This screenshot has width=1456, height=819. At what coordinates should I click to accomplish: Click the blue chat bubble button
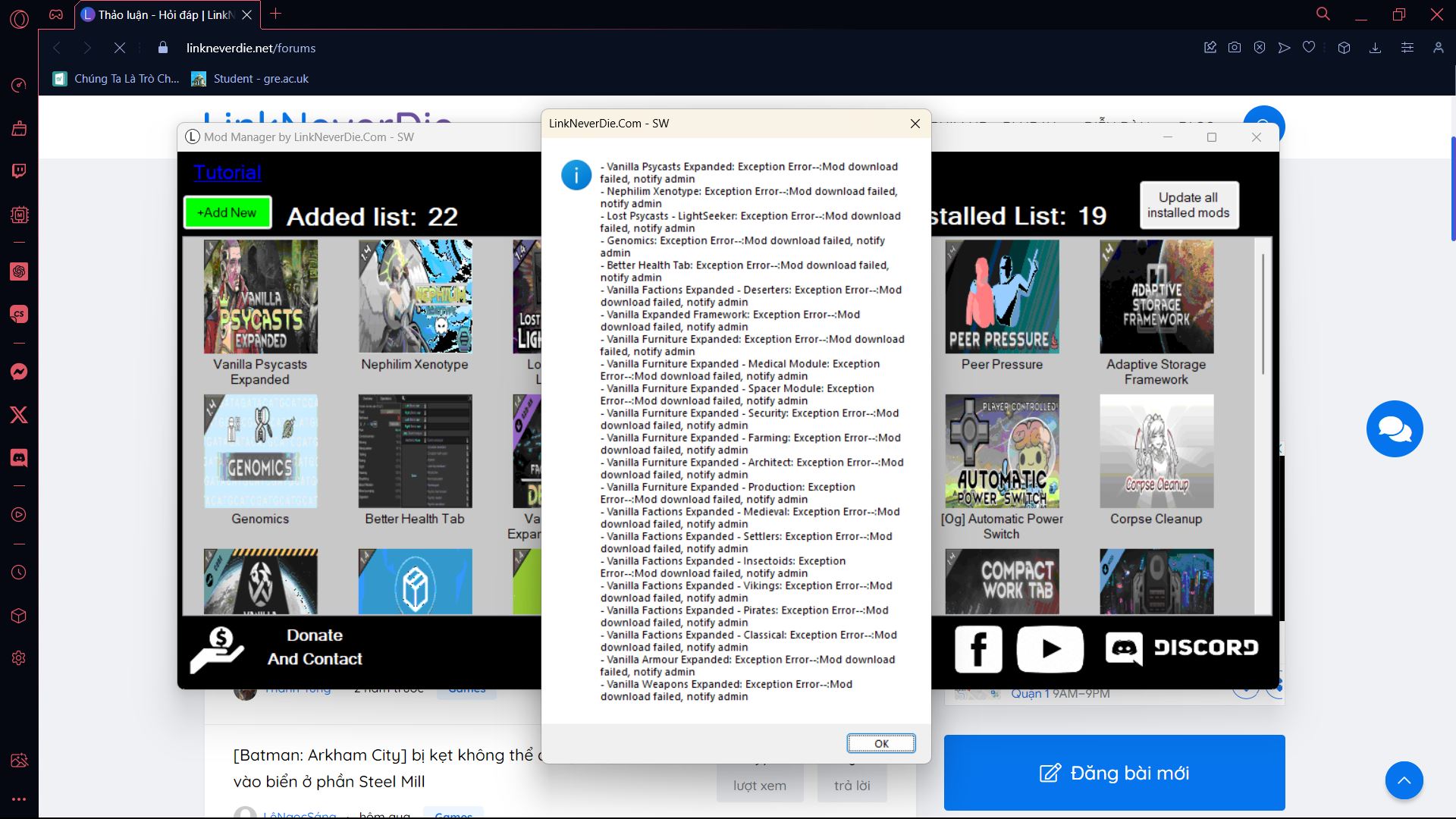pyautogui.click(x=1394, y=429)
